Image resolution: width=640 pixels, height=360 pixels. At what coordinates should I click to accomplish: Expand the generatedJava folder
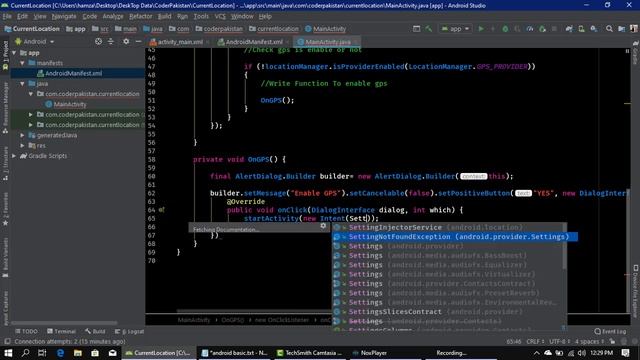coord(22,135)
